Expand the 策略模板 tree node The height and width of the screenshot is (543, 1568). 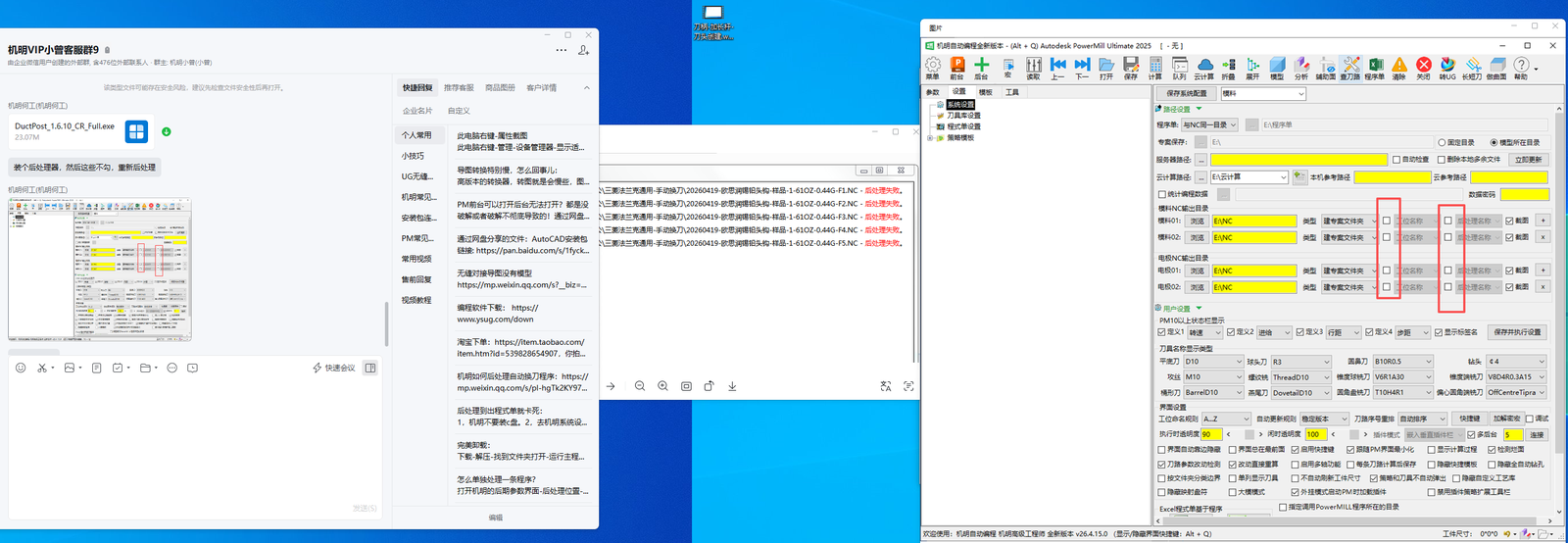point(930,138)
